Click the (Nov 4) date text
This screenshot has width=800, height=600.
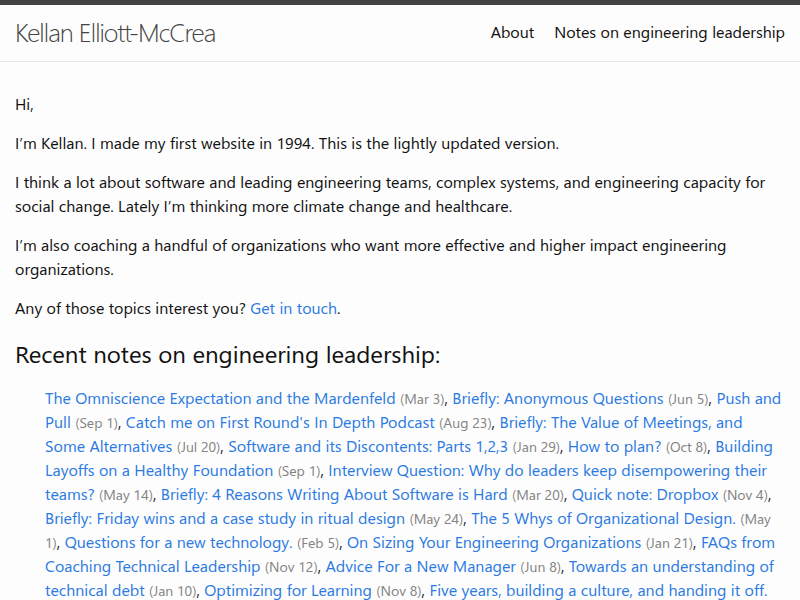click(745, 495)
